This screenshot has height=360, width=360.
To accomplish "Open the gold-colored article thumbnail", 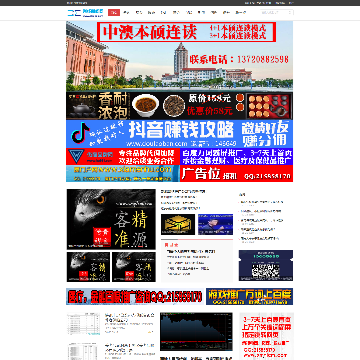I will 178,224.
